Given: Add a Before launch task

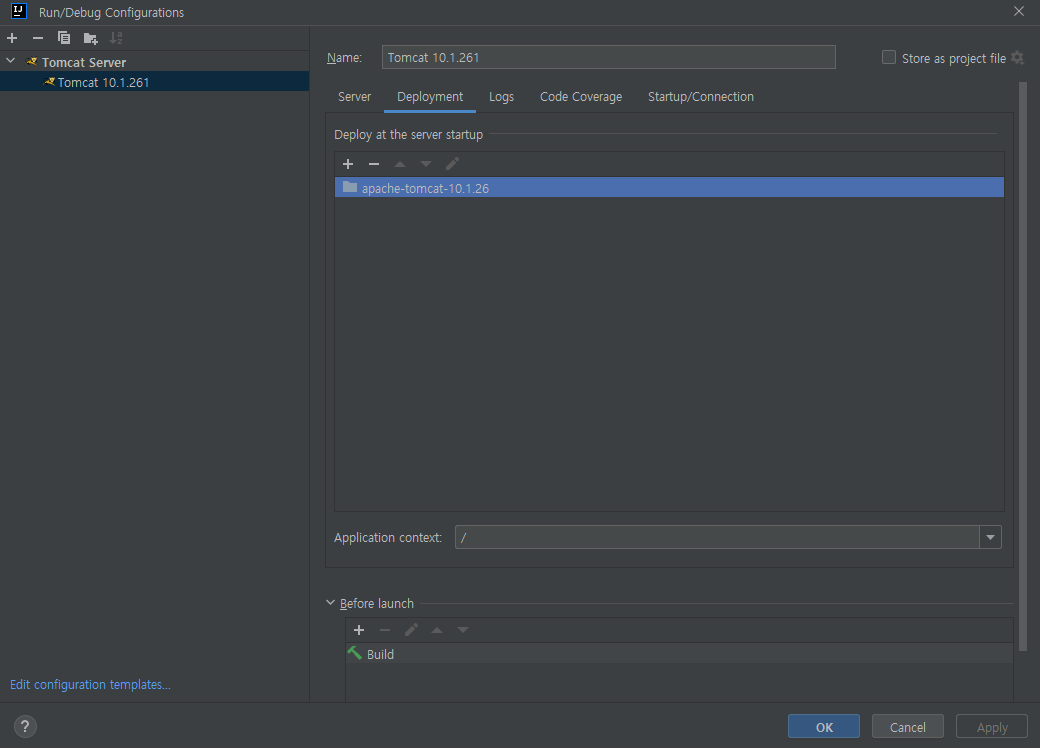Looking at the screenshot, I should 359,630.
